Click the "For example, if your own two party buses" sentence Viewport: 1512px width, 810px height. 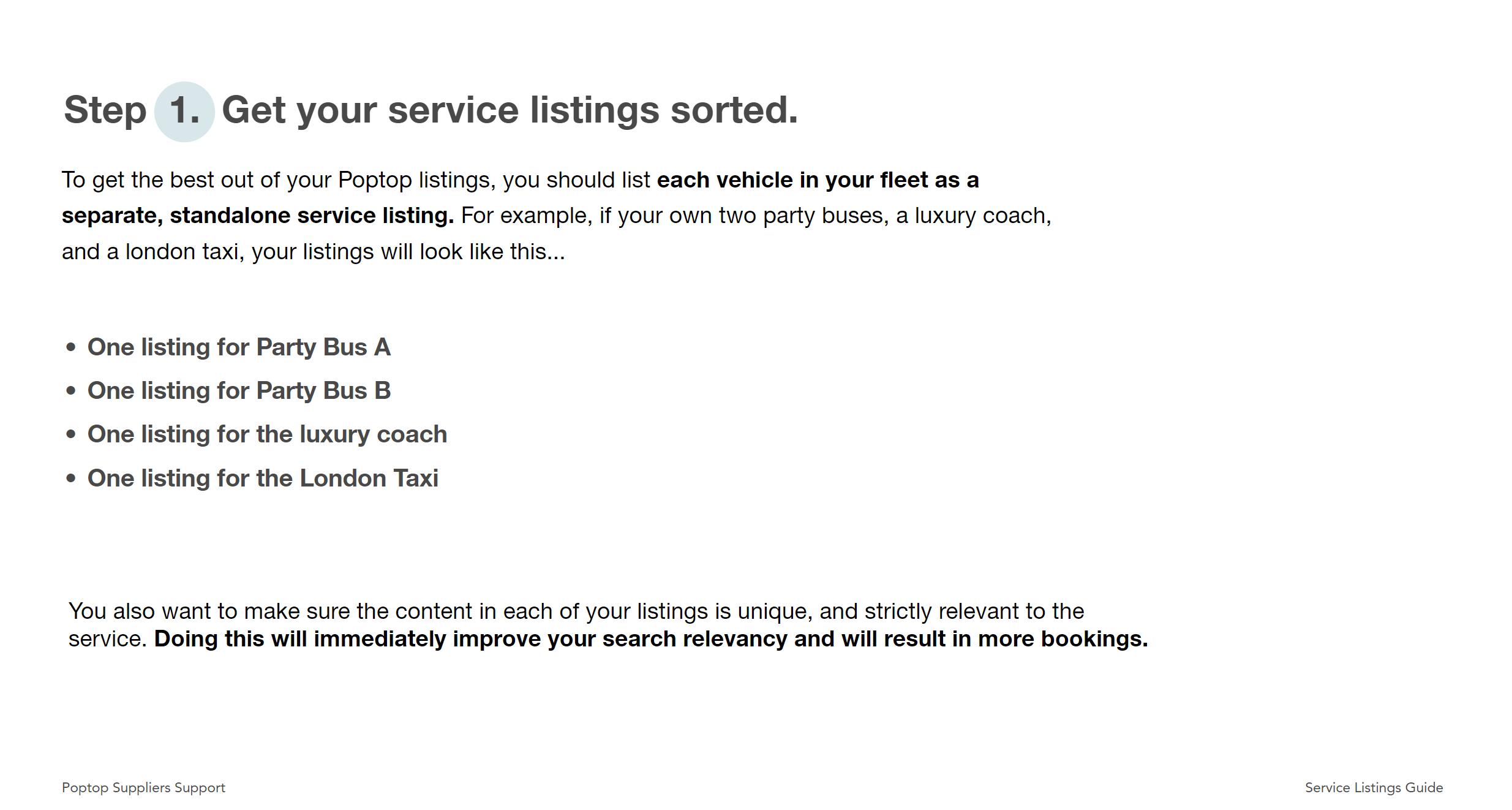point(756,216)
